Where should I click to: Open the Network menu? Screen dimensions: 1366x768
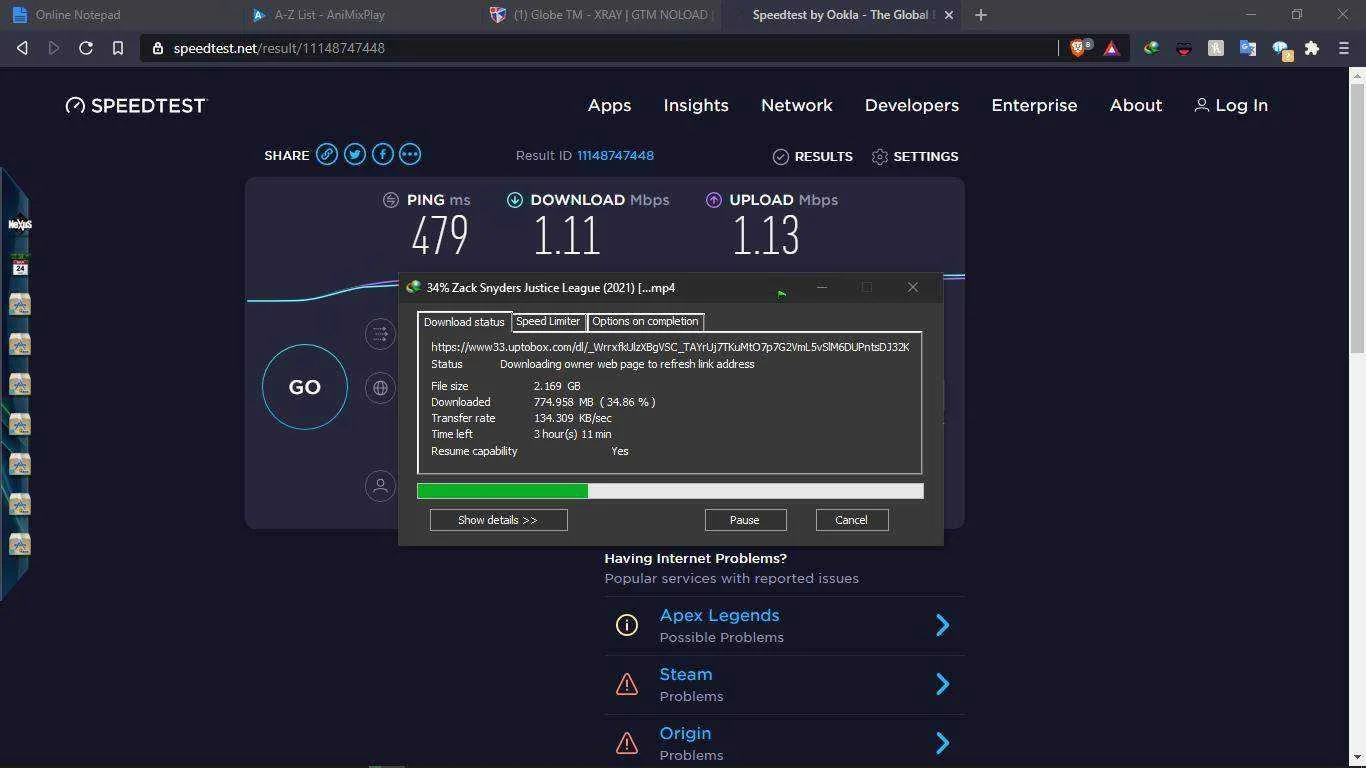click(797, 105)
